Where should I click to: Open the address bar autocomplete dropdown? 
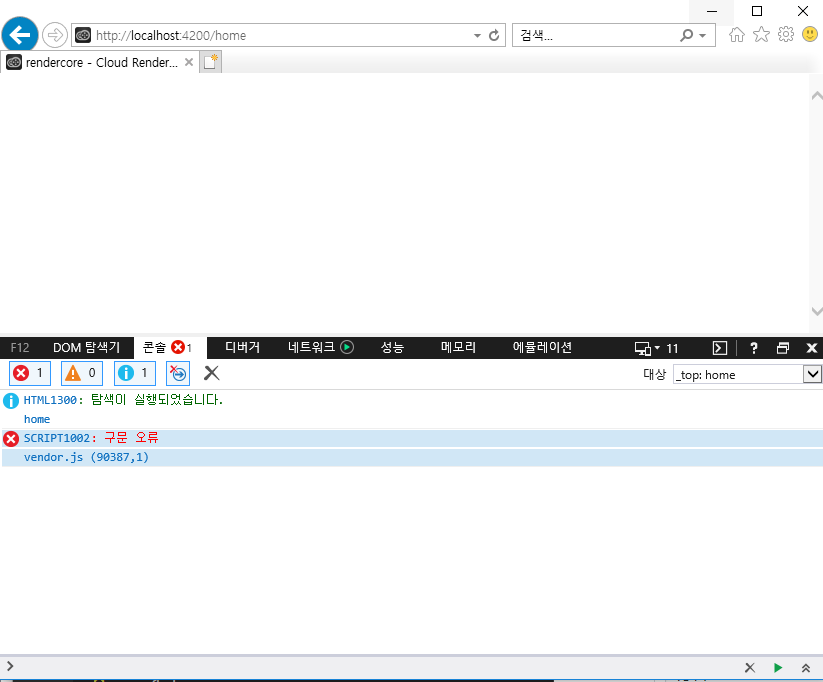477,35
